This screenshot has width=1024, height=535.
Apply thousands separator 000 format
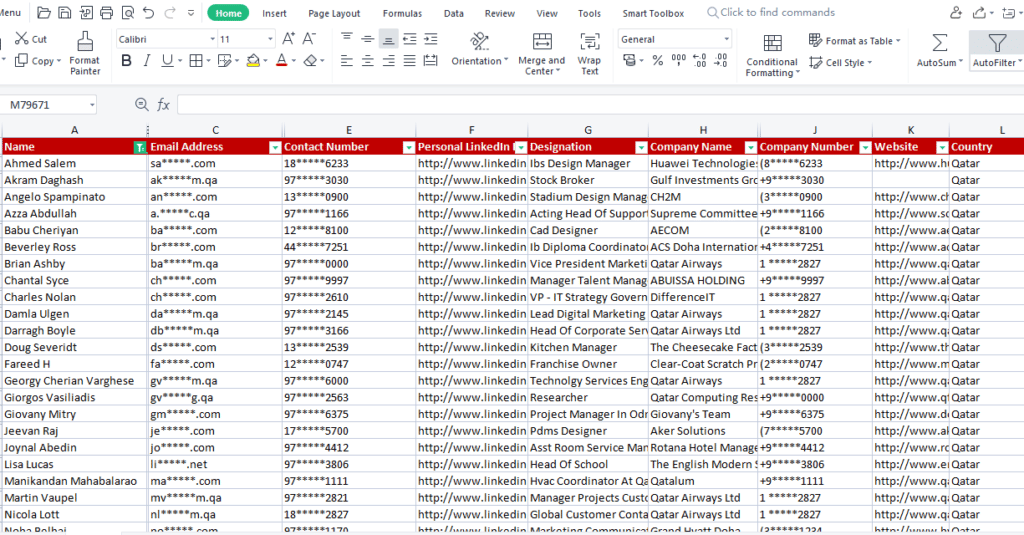click(679, 61)
